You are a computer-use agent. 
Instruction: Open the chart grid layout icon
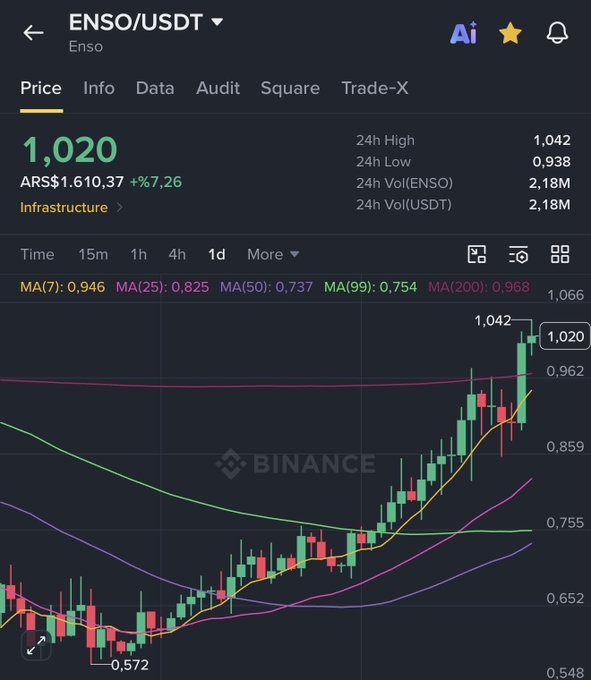[560, 254]
